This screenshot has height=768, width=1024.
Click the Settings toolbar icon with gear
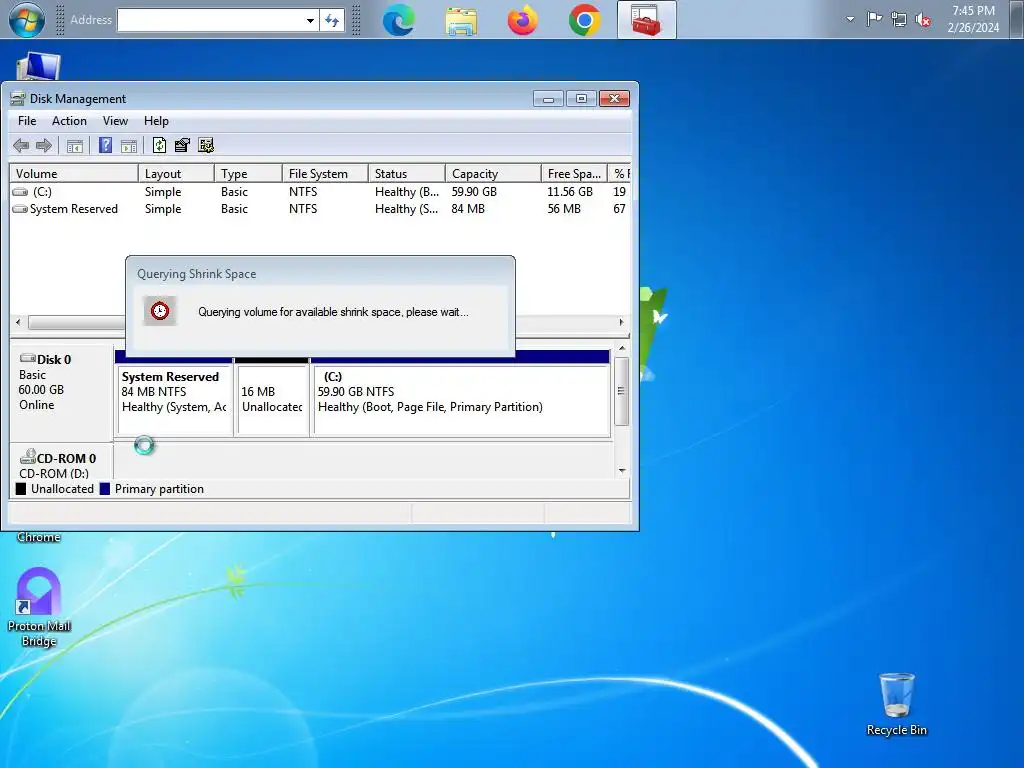click(x=206, y=146)
